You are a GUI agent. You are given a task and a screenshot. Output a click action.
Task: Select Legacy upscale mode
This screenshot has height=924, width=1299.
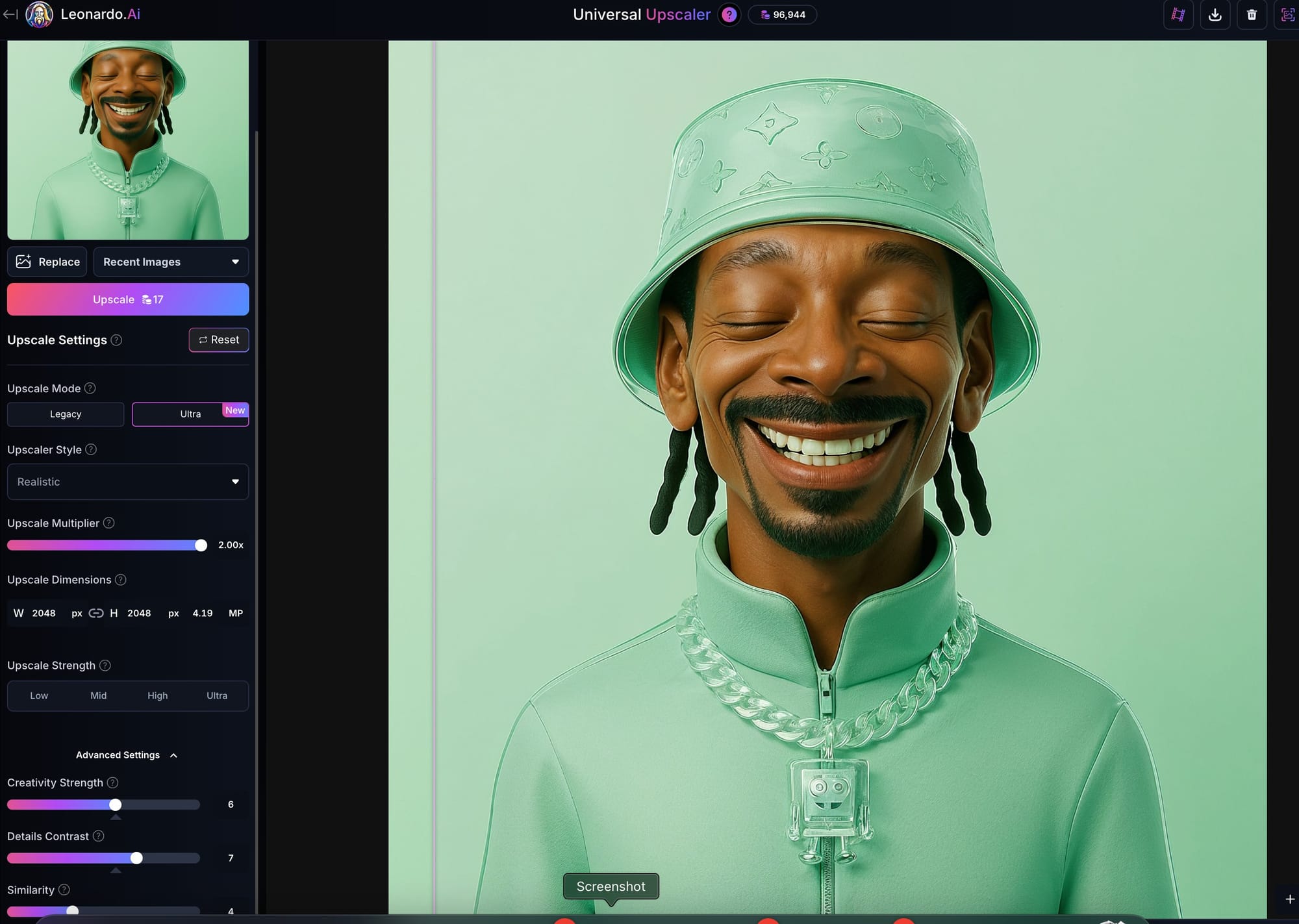pos(66,414)
